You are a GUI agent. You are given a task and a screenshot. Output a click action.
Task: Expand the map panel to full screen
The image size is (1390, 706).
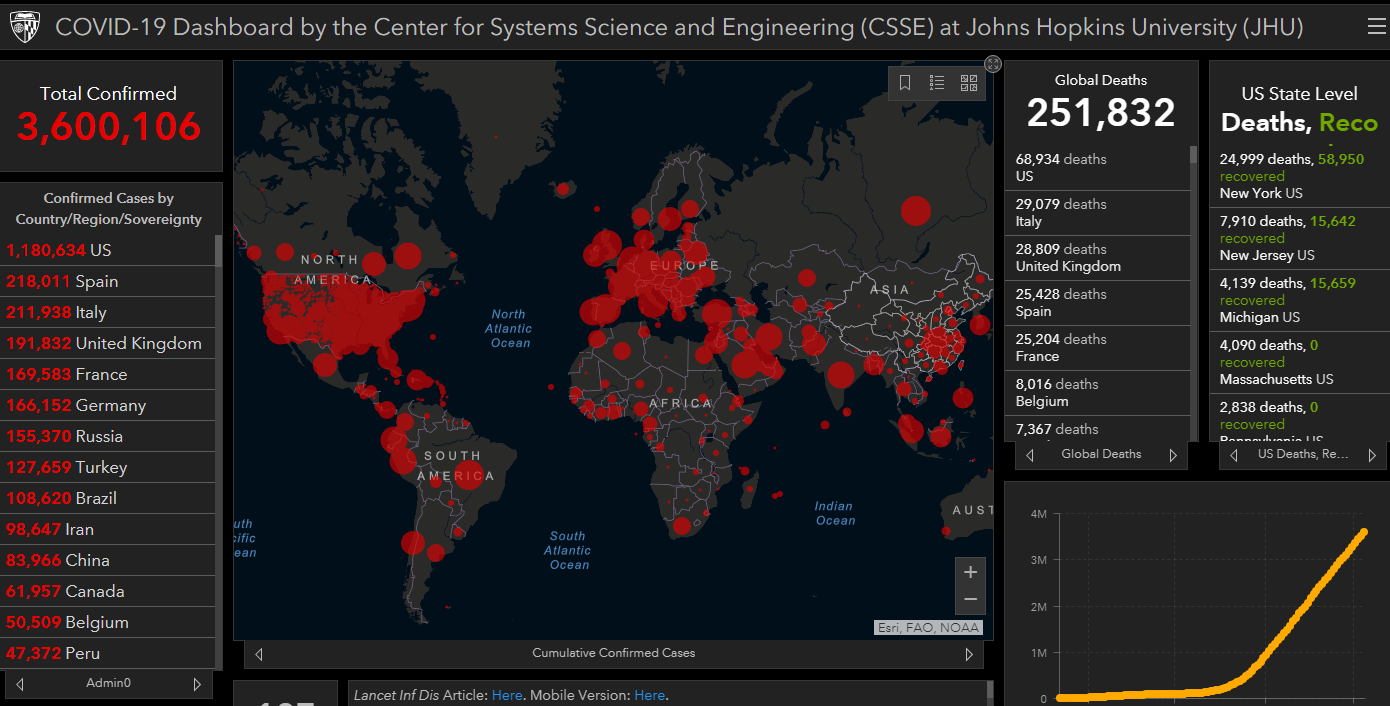point(993,64)
